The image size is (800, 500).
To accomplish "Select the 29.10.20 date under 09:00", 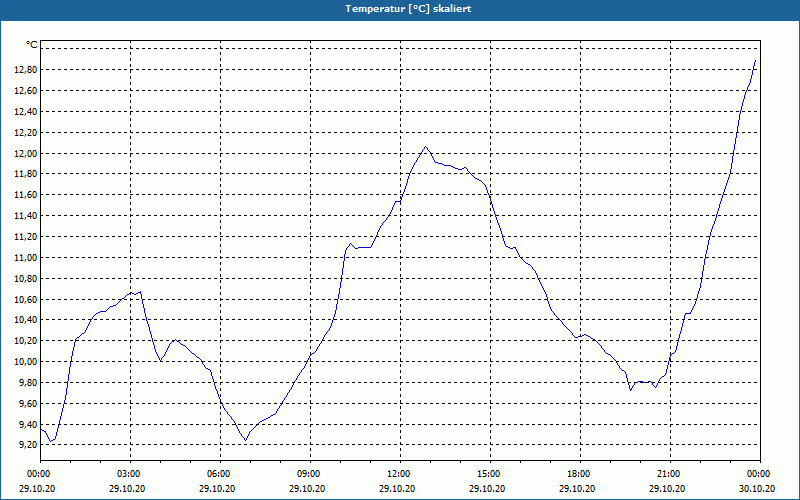I will pos(307,488).
